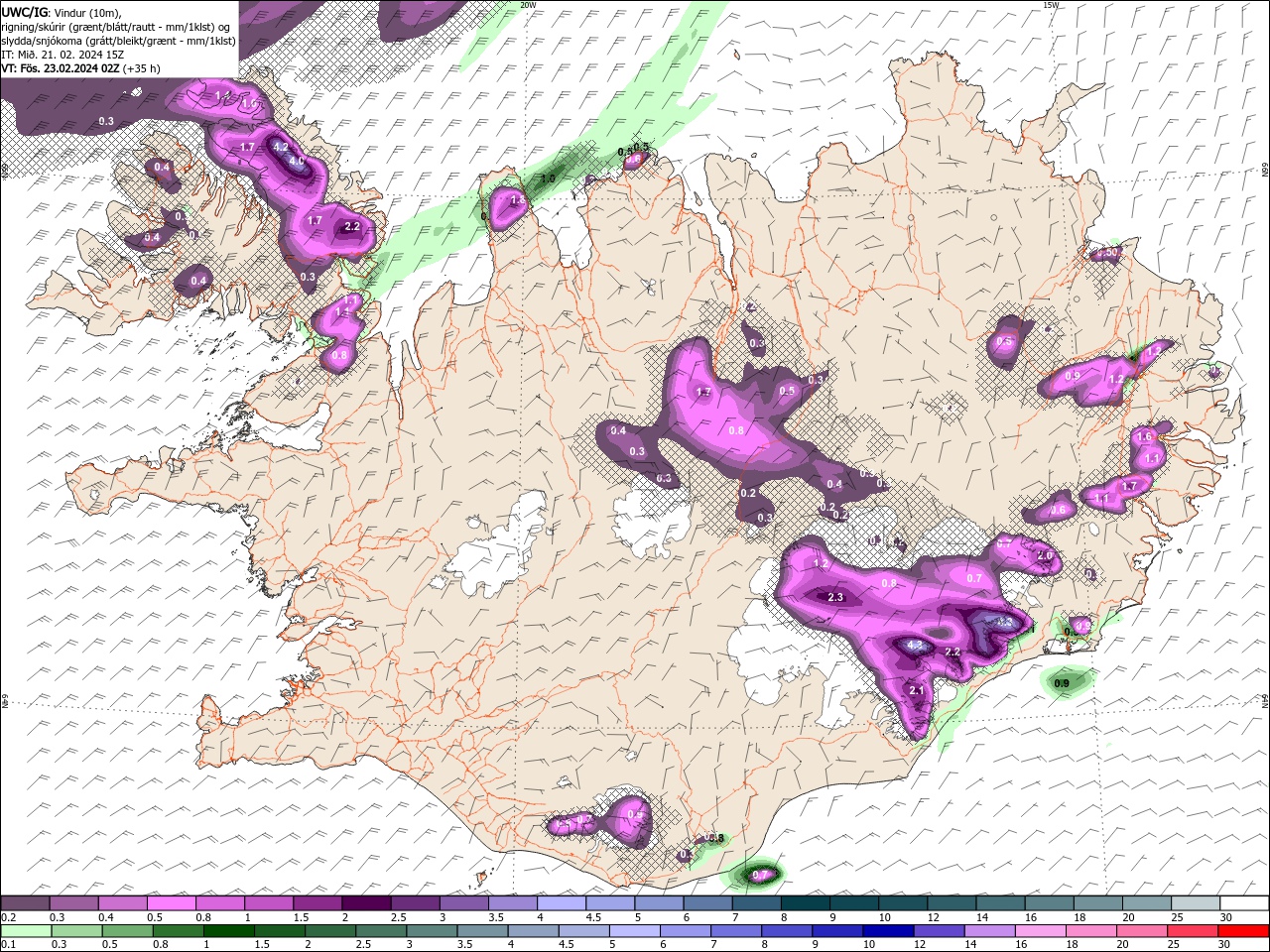Click the 'slydda/snjókoma' legend description line
Viewport: 1270px width, 952px height.
click(119, 41)
